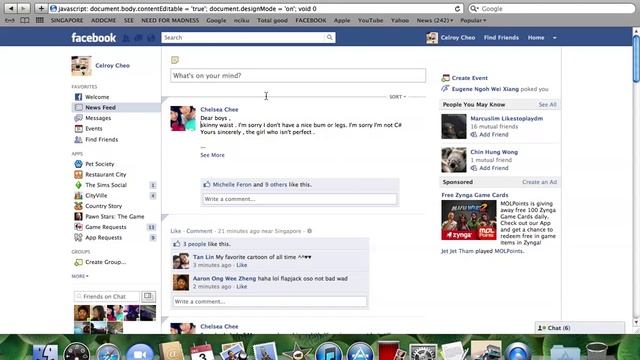Viewport: 640px width, 360px height.
Task: Click Create Group in the sidebar
Action: click(105, 262)
